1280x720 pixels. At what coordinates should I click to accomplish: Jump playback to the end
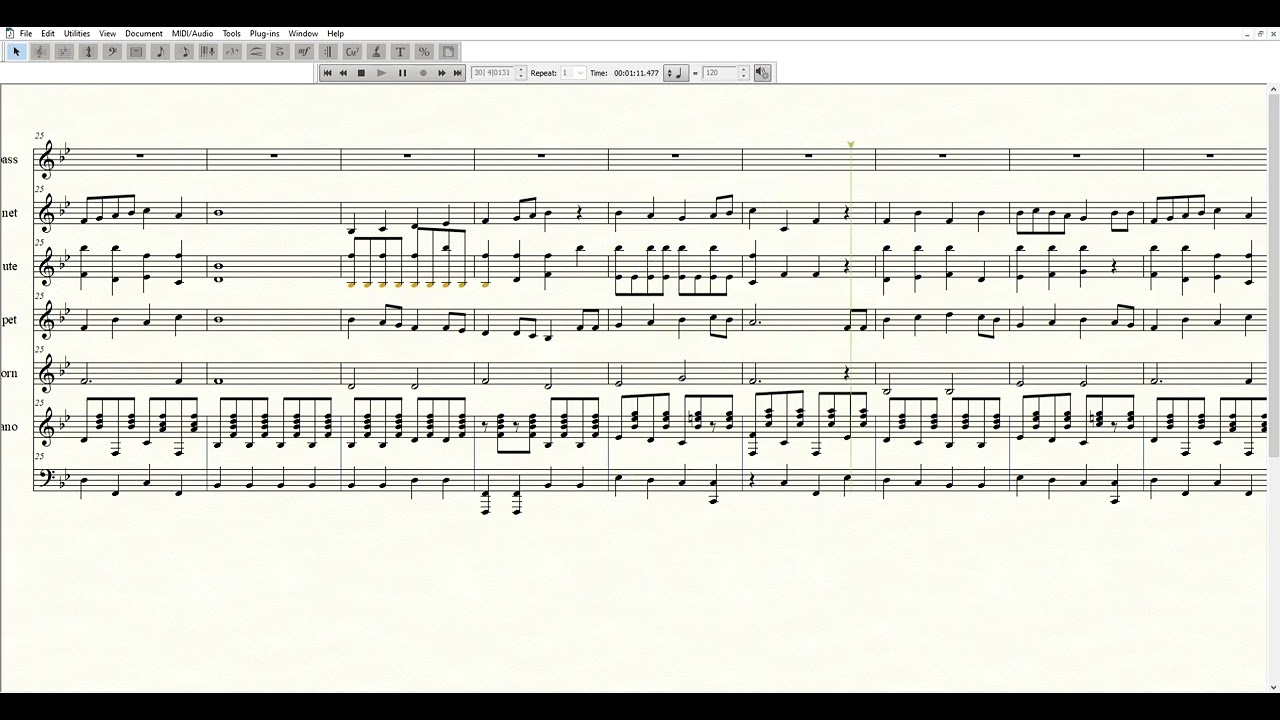458,73
